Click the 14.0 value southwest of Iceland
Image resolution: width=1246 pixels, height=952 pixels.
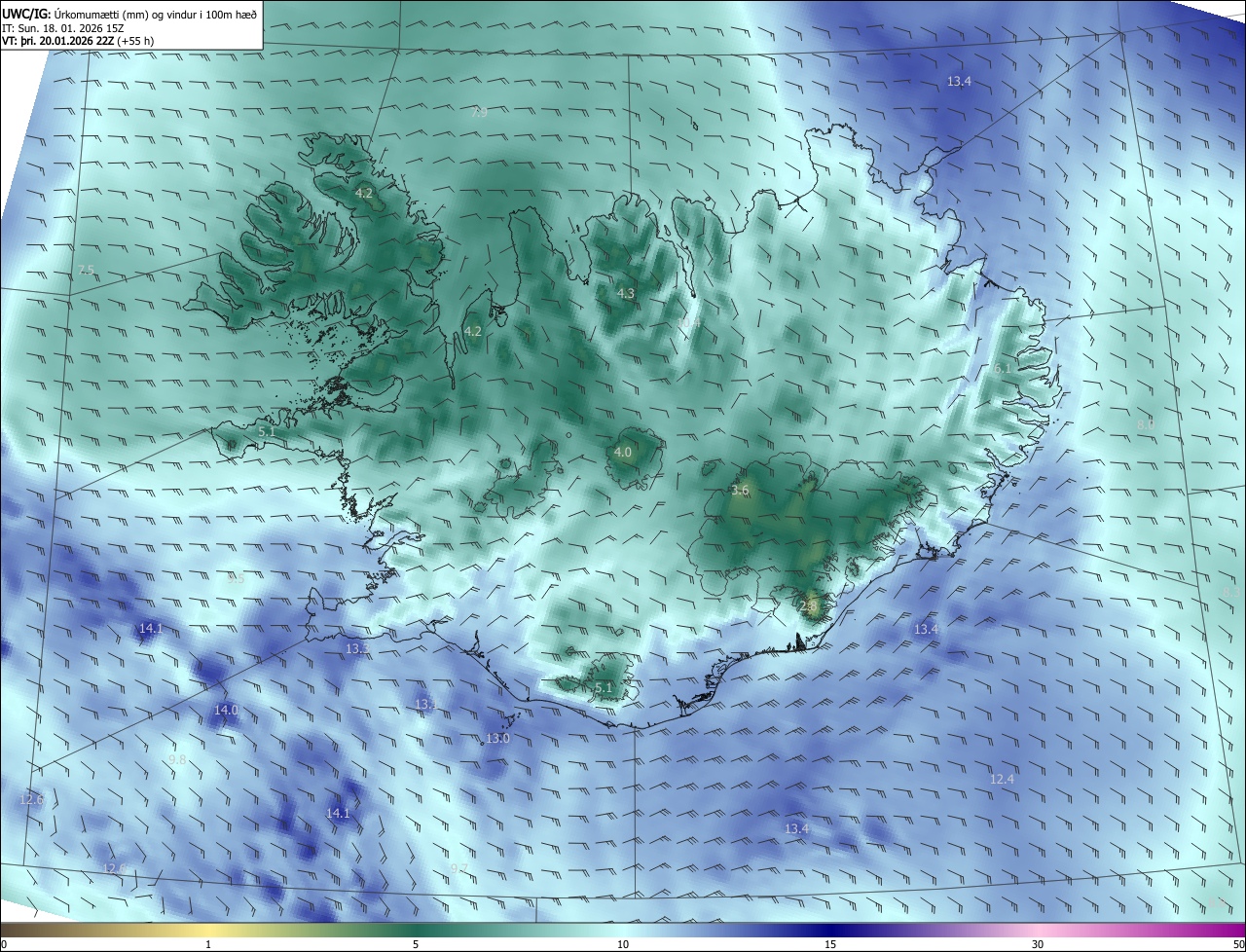pyautogui.click(x=226, y=711)
